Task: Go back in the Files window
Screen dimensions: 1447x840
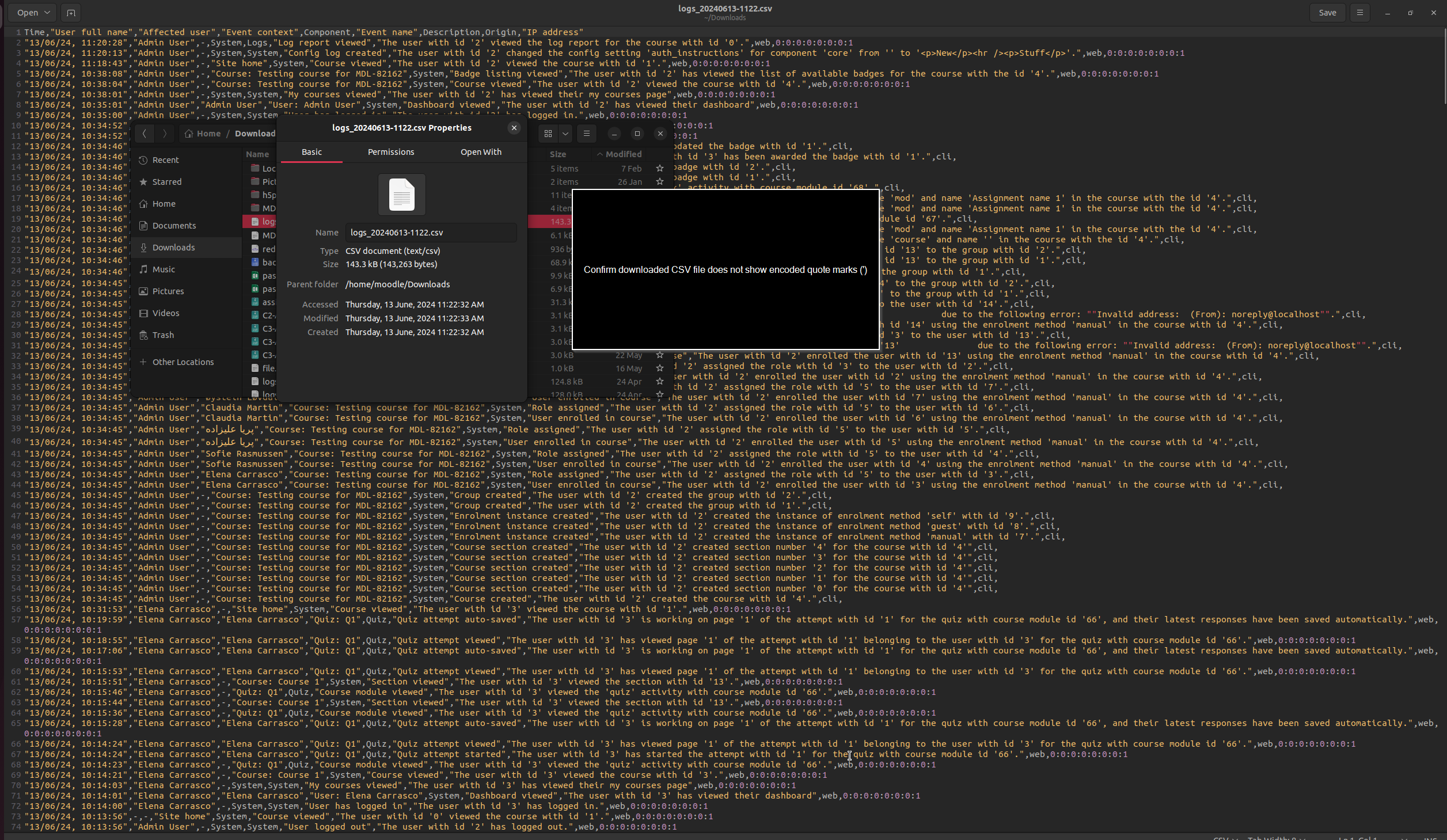Action: click(x=145, y=134)
